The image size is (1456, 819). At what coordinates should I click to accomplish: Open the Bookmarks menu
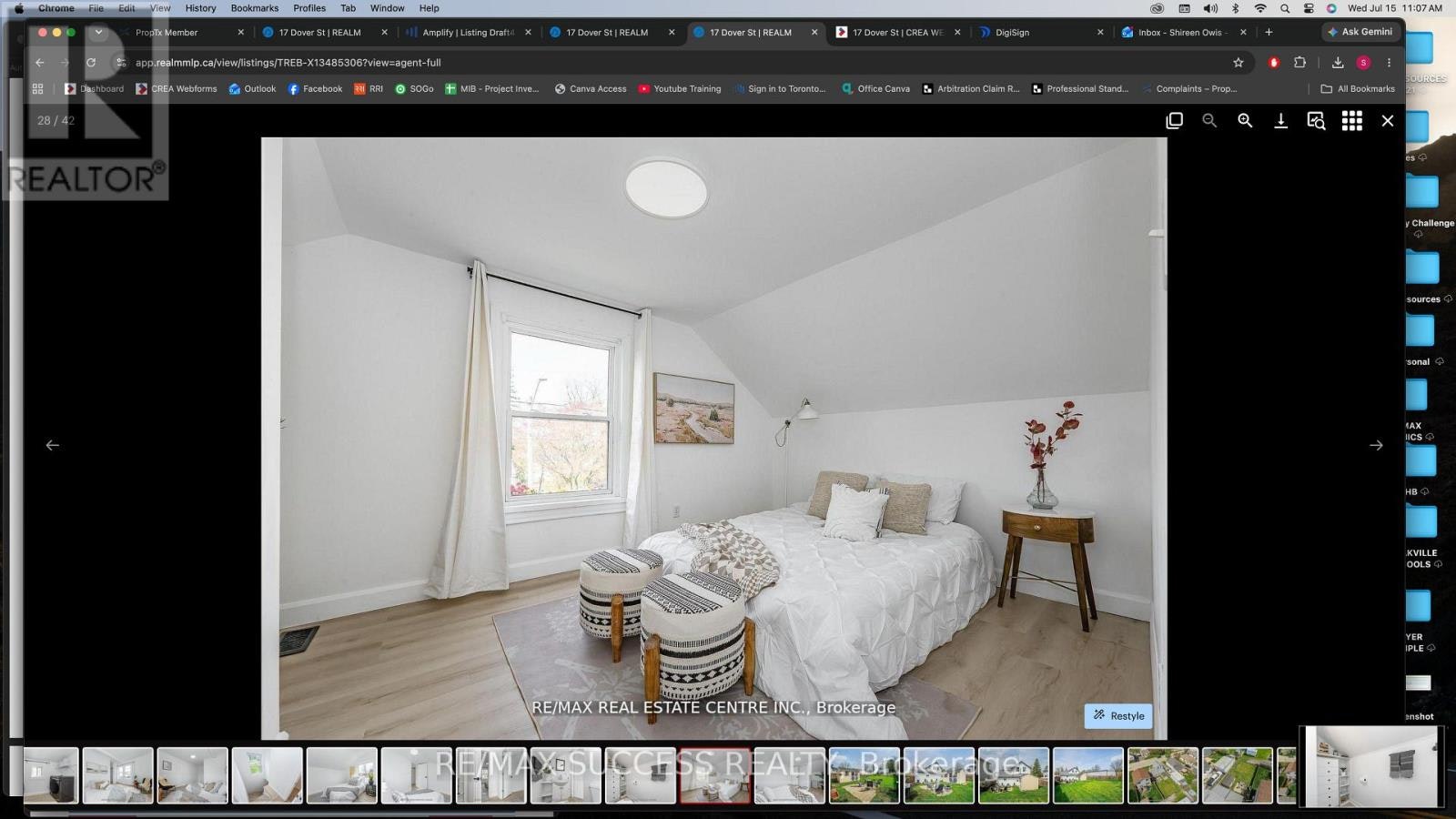pos(255,8)
